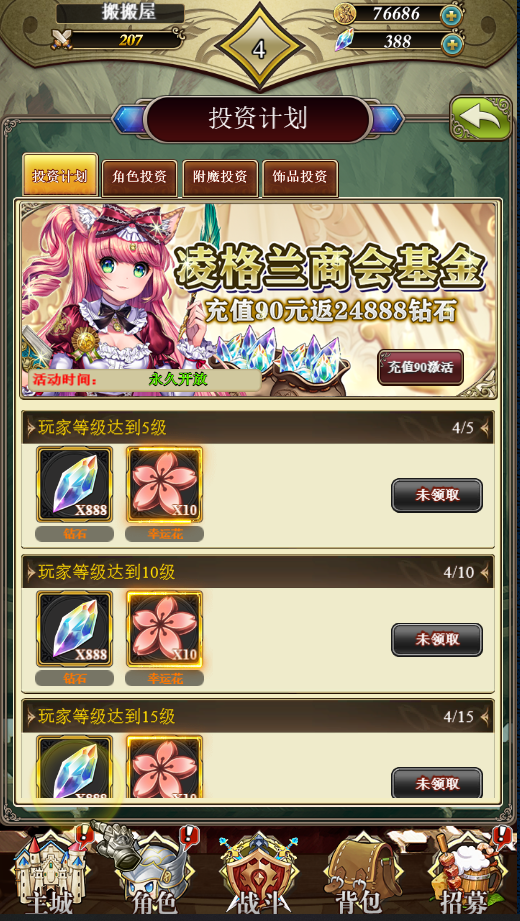The height and width of the screenshot is (921, 520).
Task: Click right blue arrow beside 投资计划 title
Action: click(x=387, y=119)
